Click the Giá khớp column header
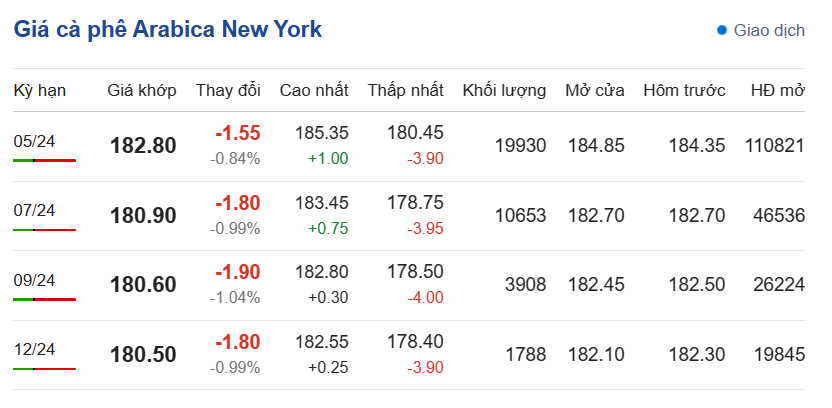The image size is (832, 408). (x=142, y=90)
